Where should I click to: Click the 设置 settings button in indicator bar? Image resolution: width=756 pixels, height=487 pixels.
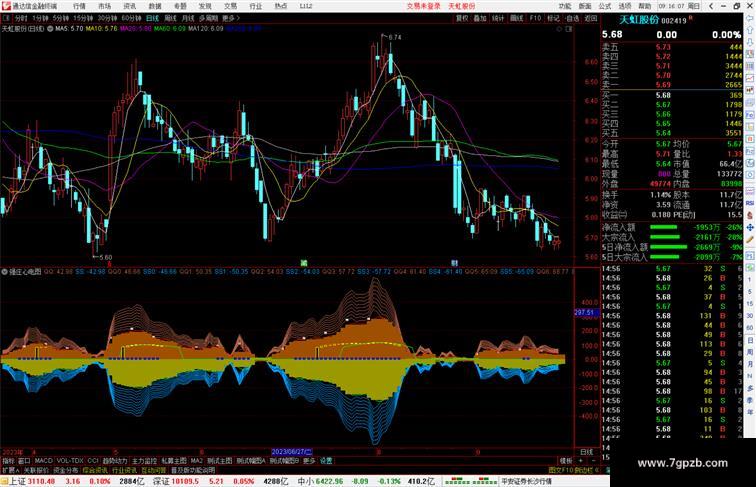click(326, 461)
